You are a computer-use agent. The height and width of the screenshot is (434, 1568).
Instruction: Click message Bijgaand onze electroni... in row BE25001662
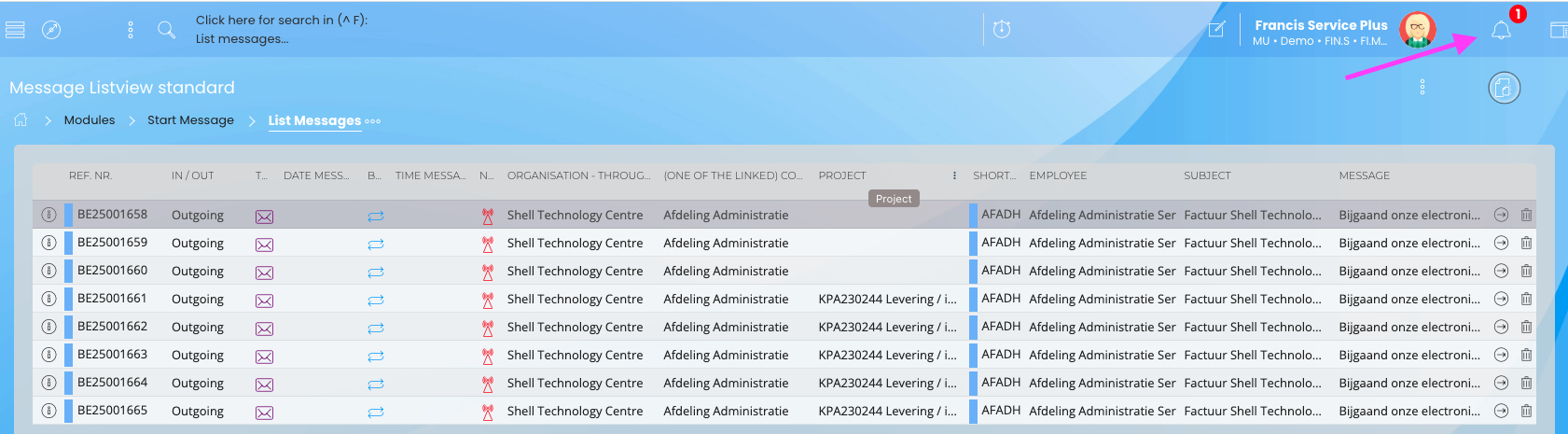(x=1409, y=327)
